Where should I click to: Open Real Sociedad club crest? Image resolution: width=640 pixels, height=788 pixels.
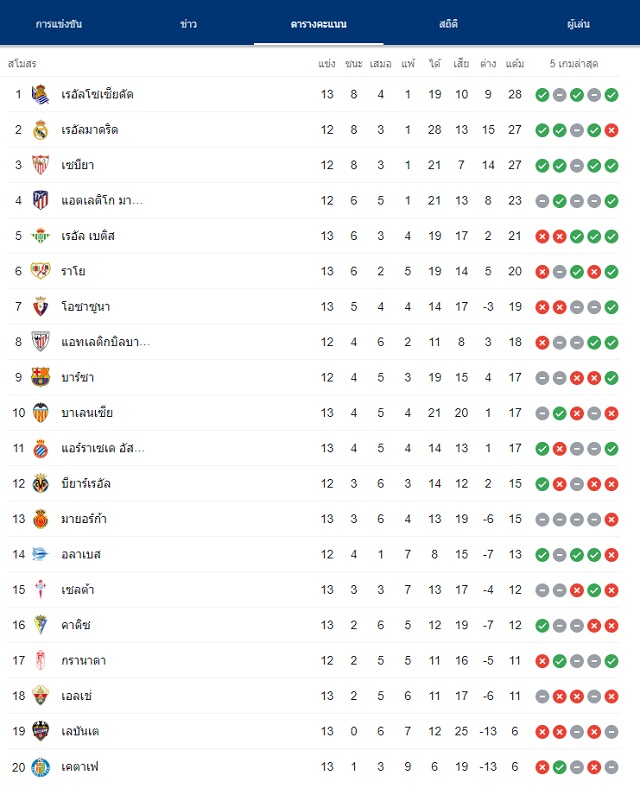click(40, 94)
